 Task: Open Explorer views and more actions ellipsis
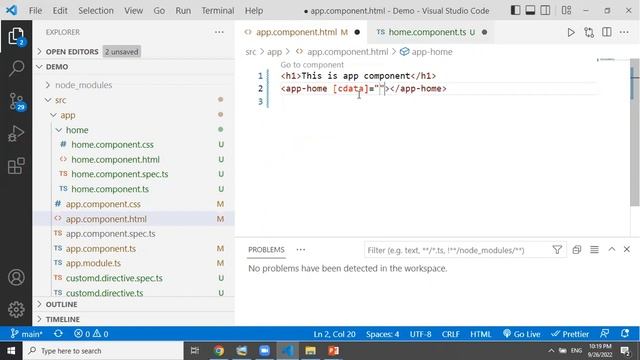[219, 32]
